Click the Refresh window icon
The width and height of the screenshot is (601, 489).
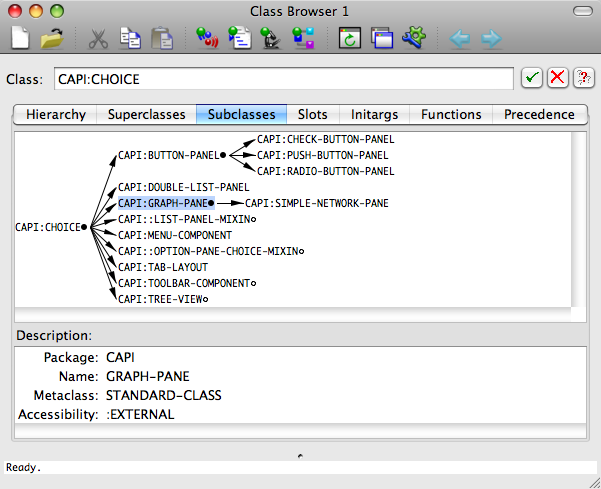click(x=350, y=38)
